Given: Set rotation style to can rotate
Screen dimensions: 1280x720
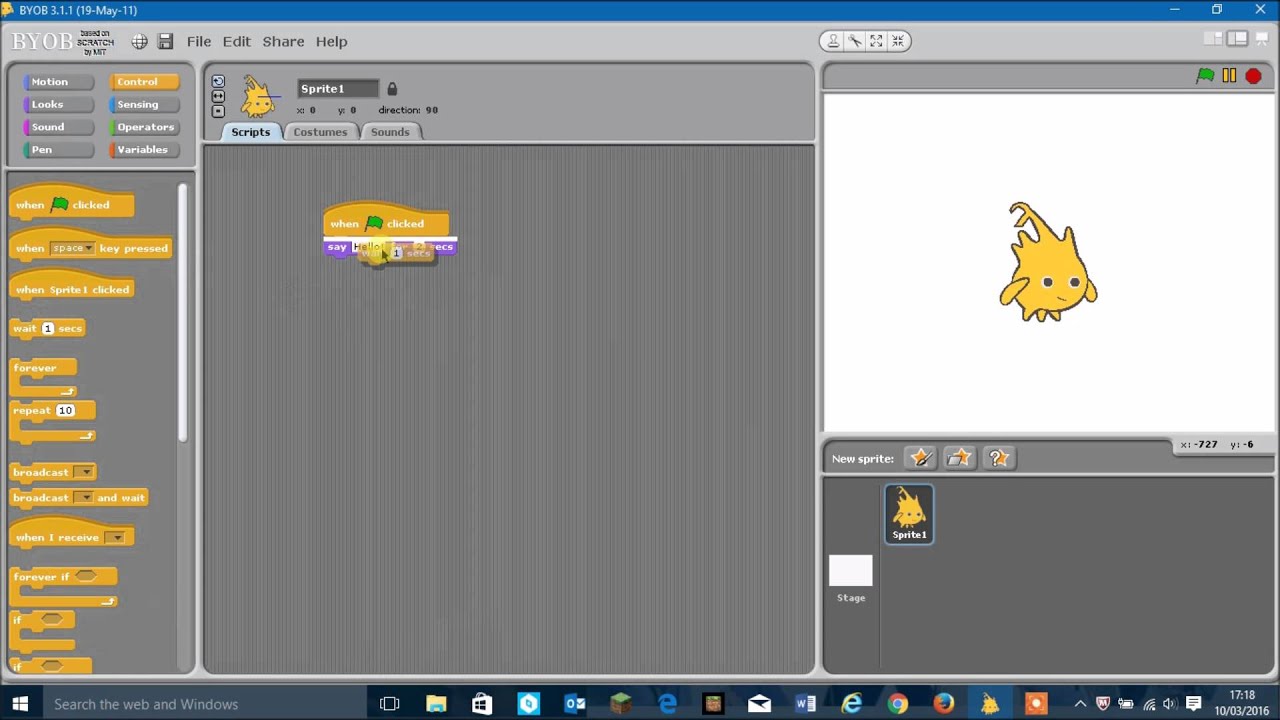Looking at the screenshot, I should (x=218, y=81).
